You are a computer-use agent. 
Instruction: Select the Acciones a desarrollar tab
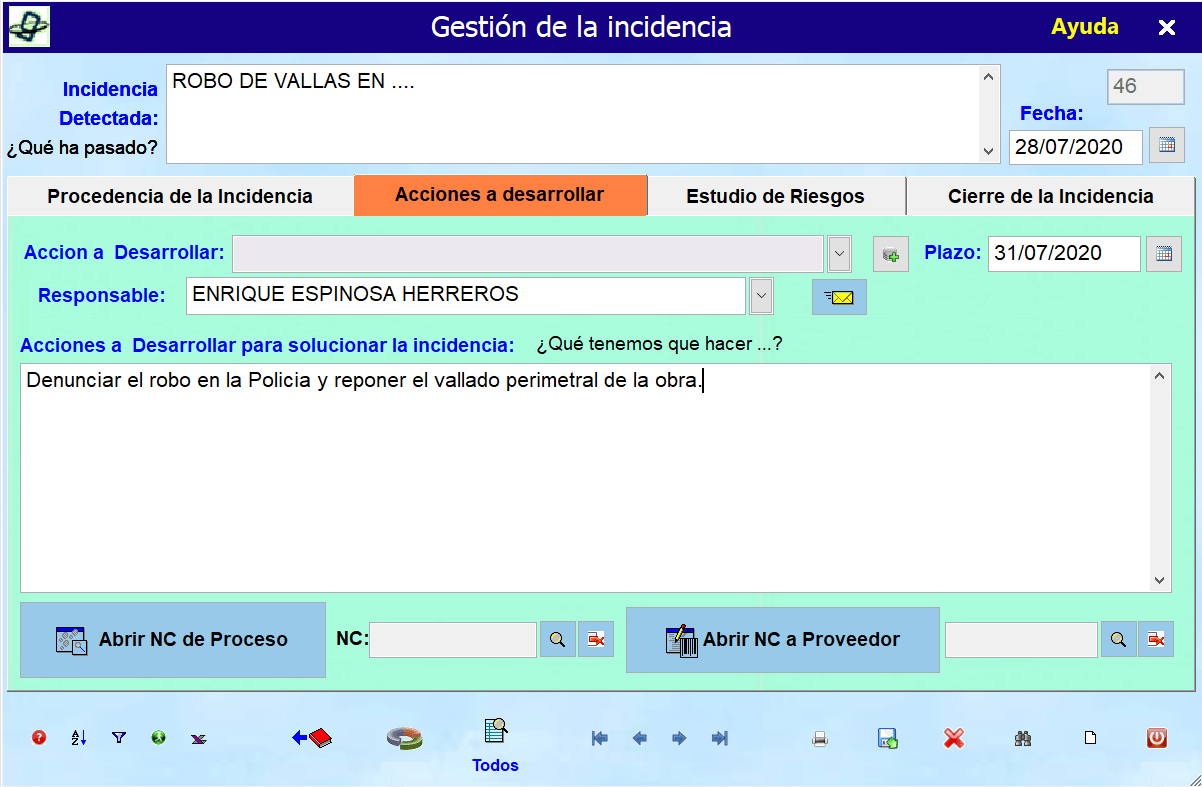[x=500, y=195]
